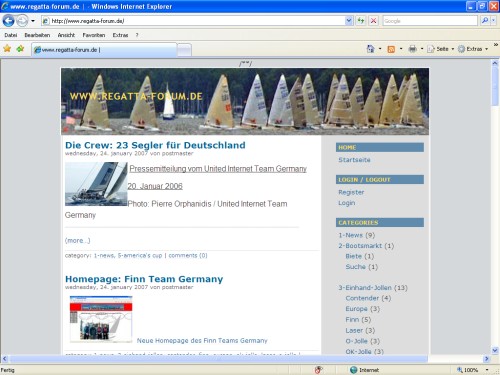The image size is (500, 375).
Task: Open the Ansicht menu
Action: (66, 35)
